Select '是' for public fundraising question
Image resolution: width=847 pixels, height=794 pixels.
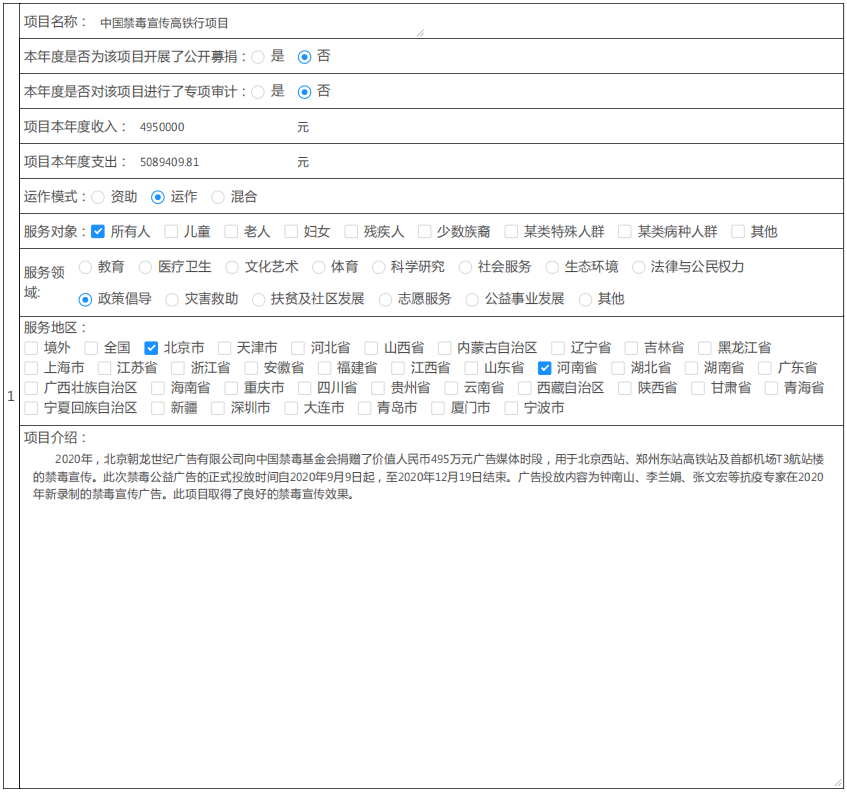pos(258,57)
